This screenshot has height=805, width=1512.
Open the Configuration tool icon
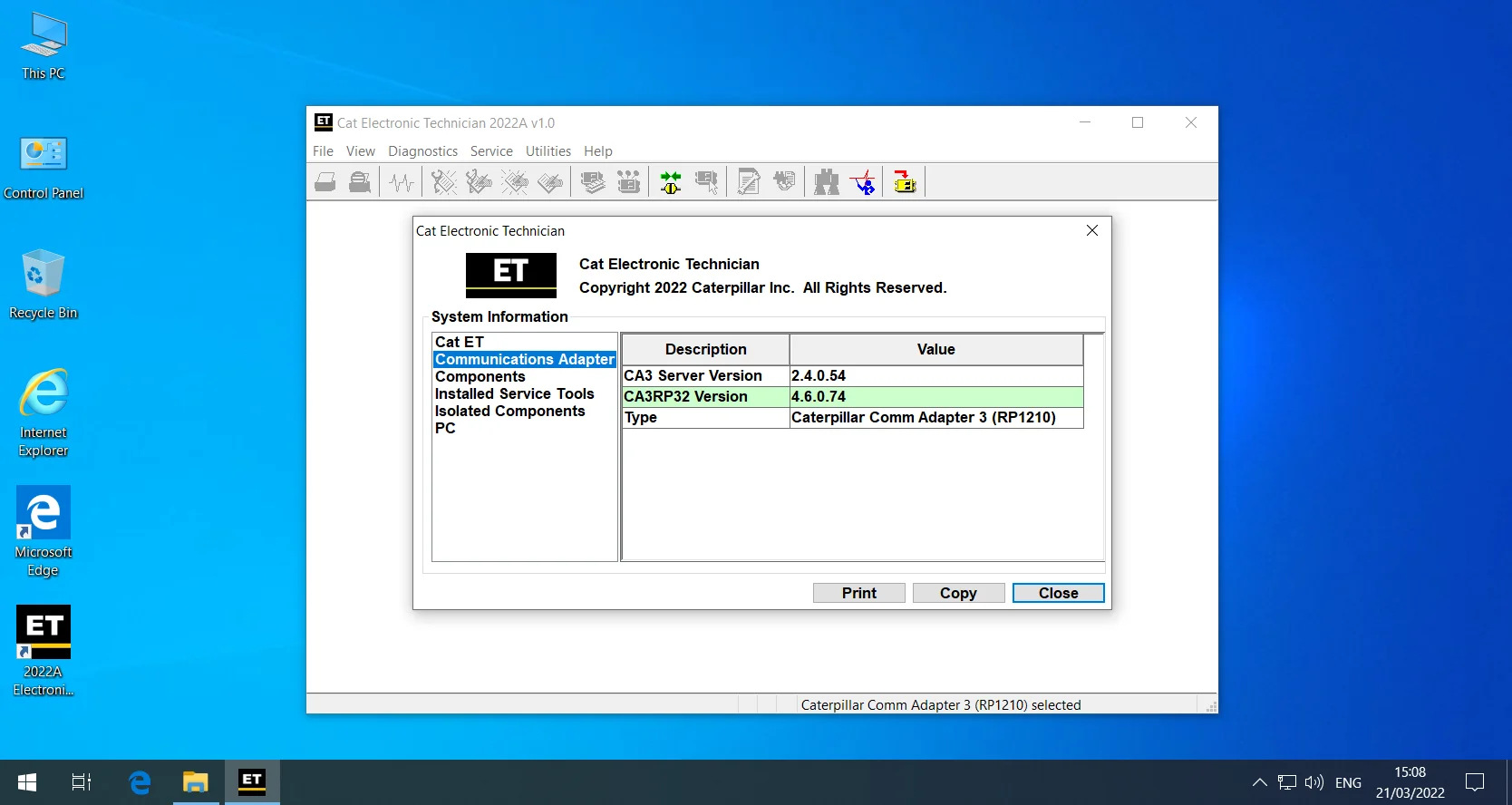[x=628, y=182]
